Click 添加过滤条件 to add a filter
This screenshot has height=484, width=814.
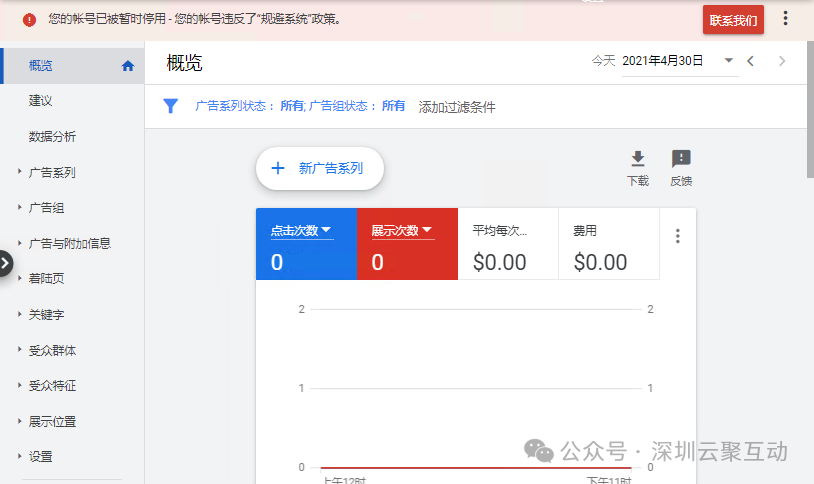point(457,107)
